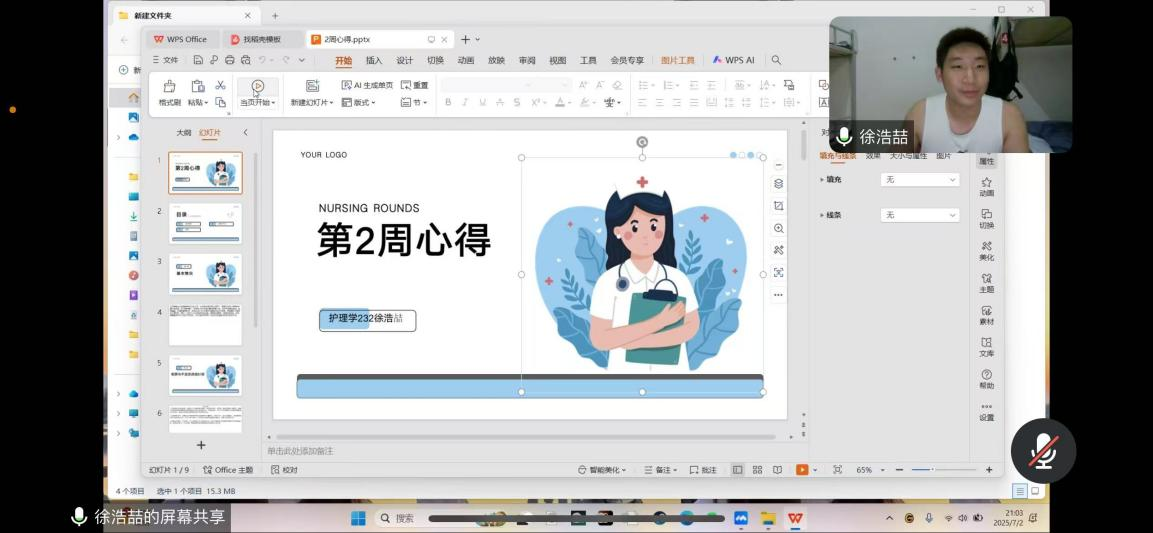Click the layers icon beside selected image
This screenshot has height=533, width=1153.
pyautogui.click(x=778, y=184)
